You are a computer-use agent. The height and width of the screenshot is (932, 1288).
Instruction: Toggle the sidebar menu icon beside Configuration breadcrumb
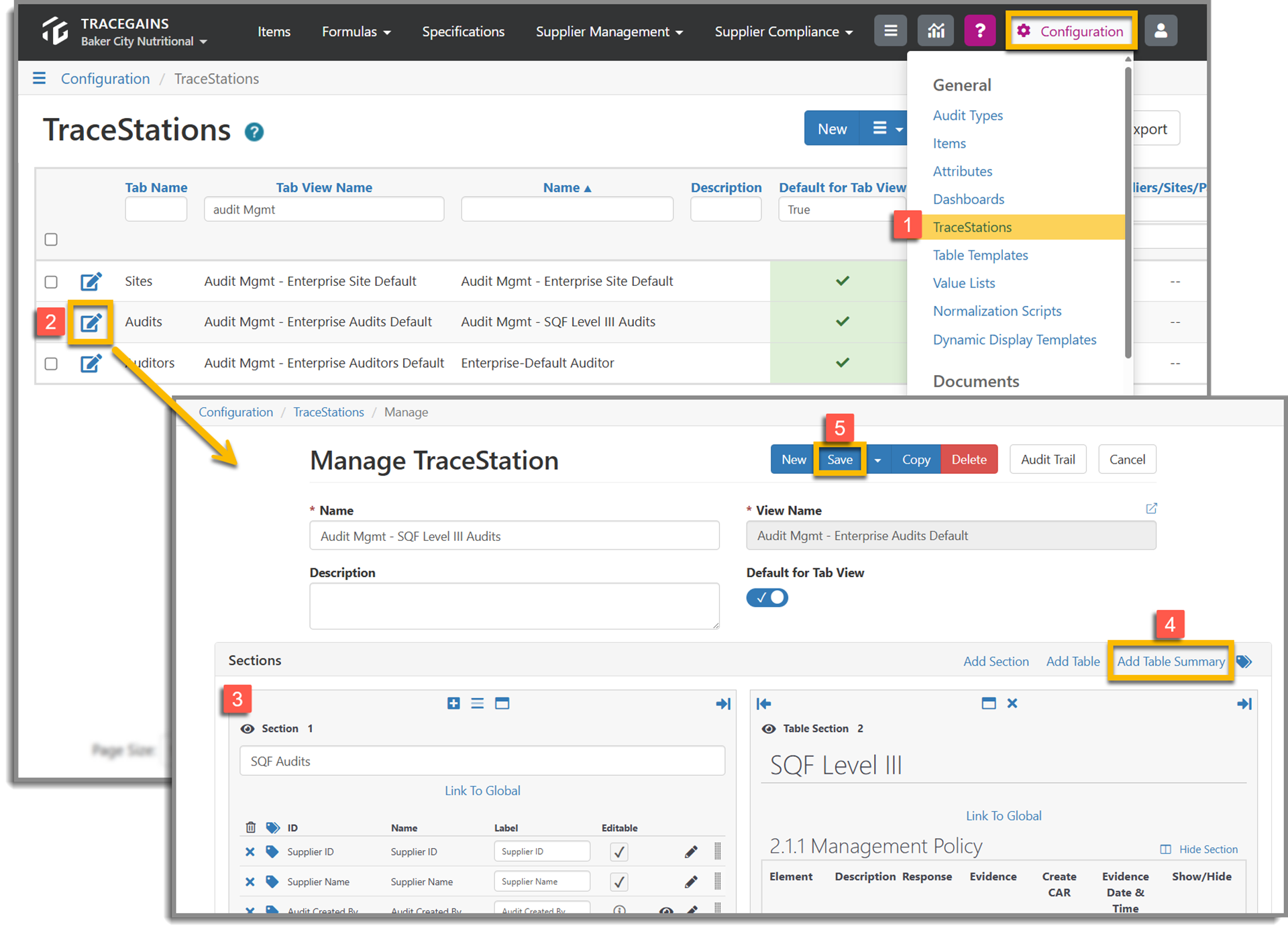coord(40,79)
